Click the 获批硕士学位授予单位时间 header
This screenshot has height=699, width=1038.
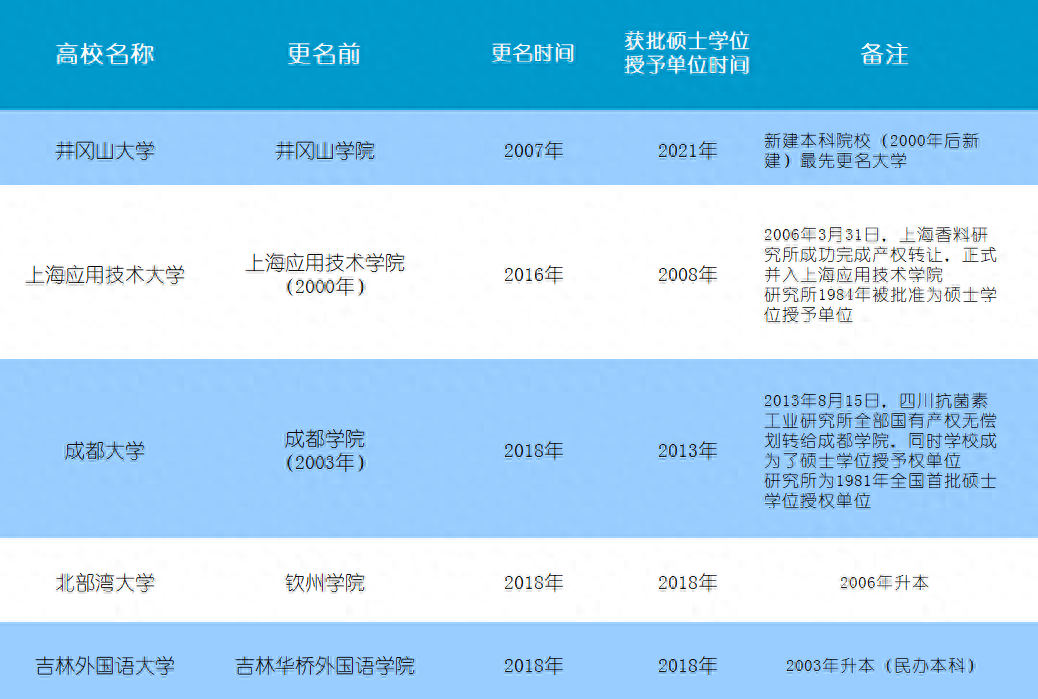(687, 54)
